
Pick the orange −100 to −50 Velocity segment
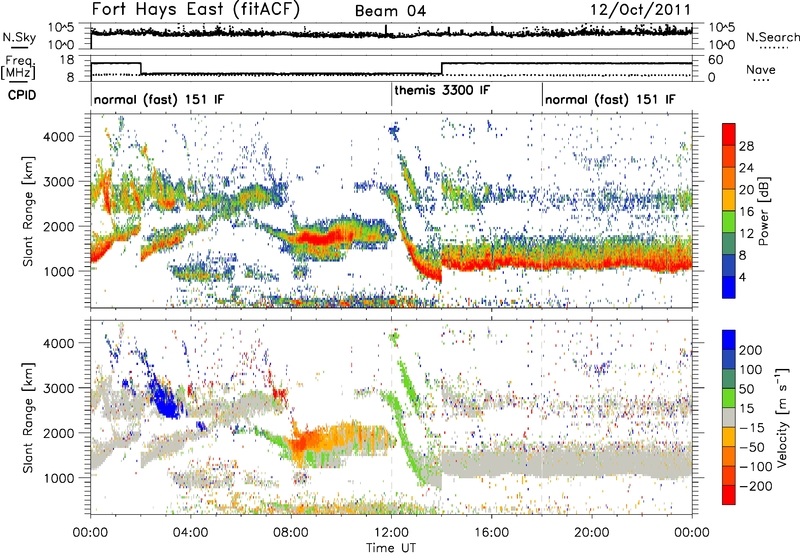coord(729,457)
